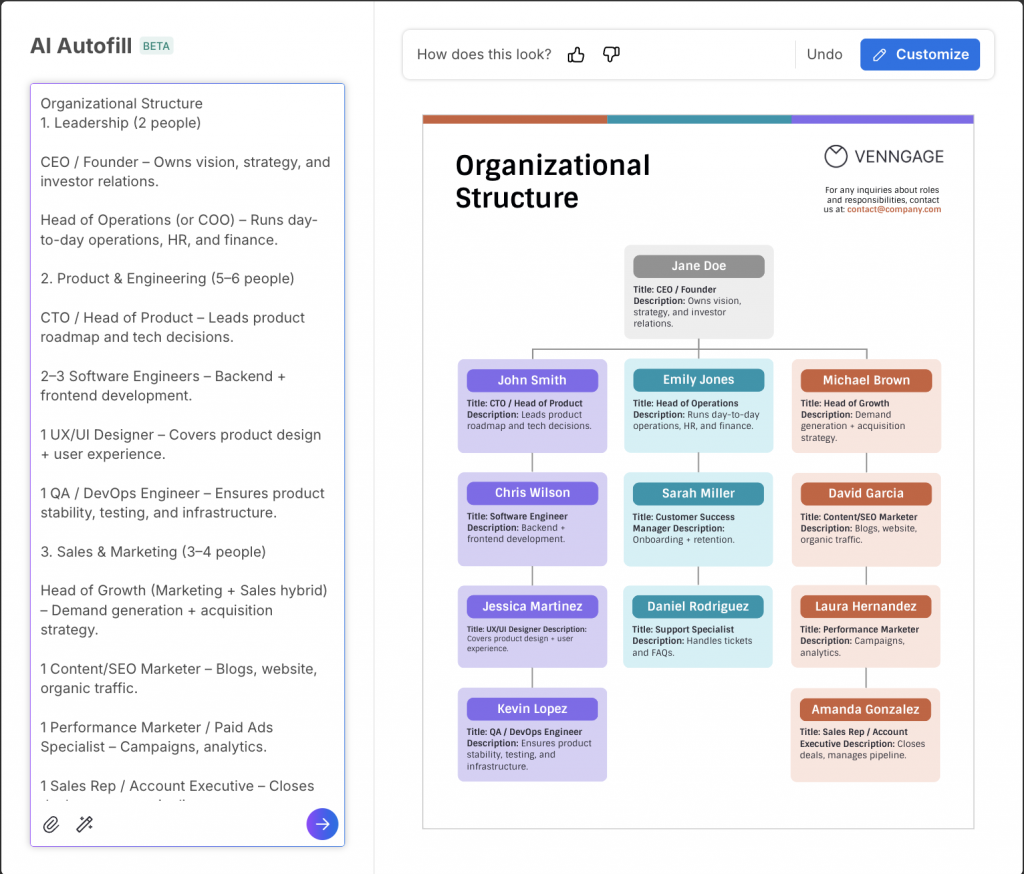Click the thumbs up feedback icon
This screenshot has width=1024, height=874.
pyautogui.click(x=576, y=55)
